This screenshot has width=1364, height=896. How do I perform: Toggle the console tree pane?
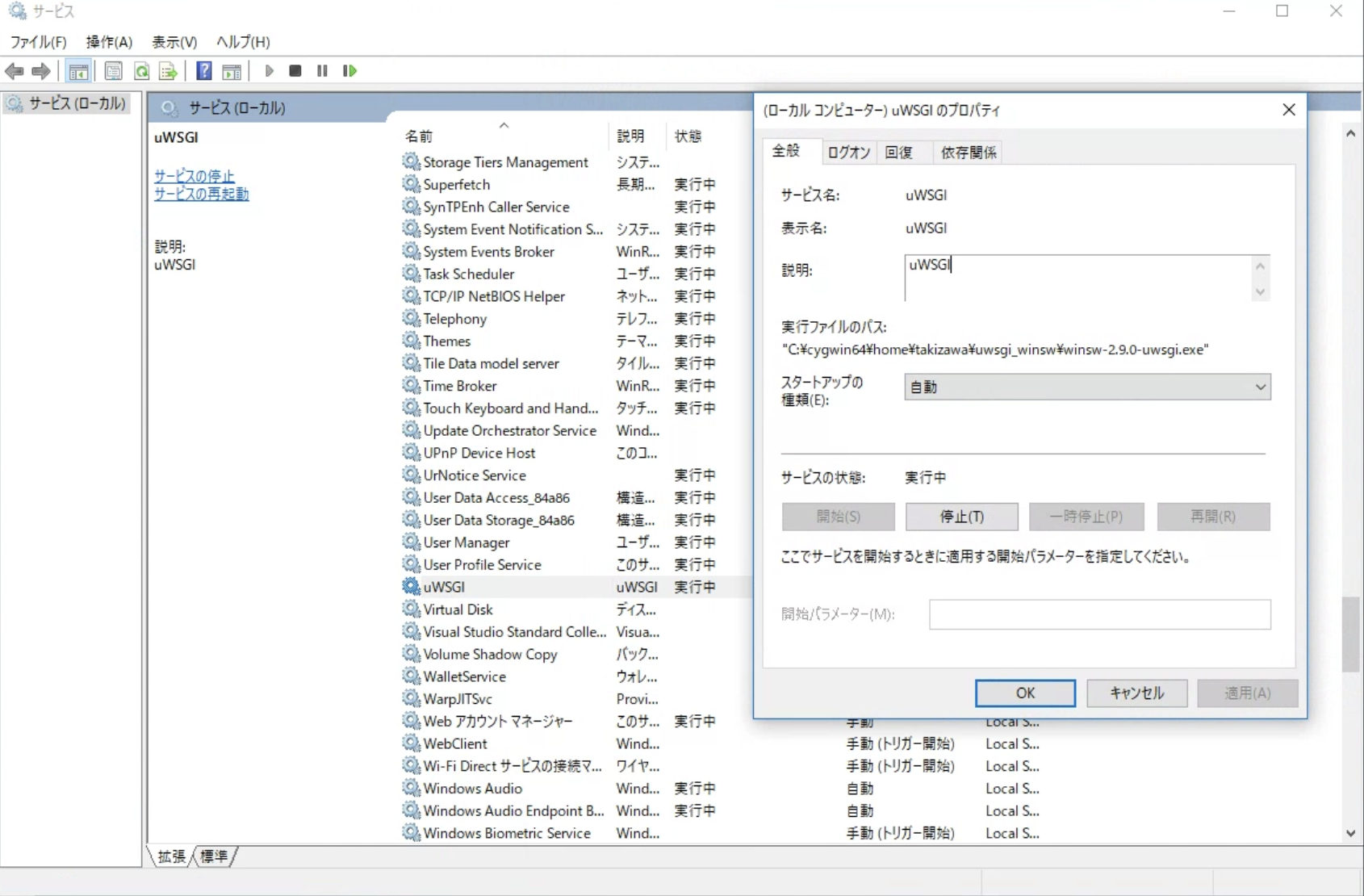tap(78, 71)
